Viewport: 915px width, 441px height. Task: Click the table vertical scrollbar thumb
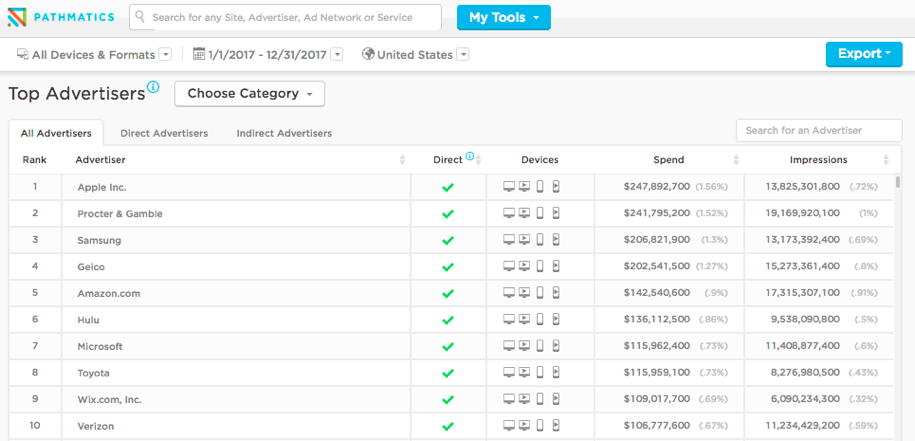[x=897, y=182]
